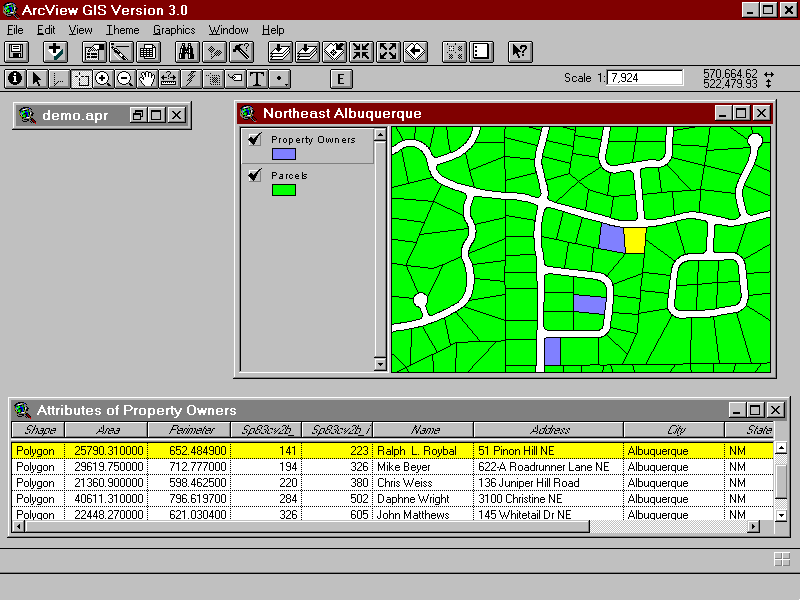Select the magnifier Zoom Out tool
This screenshot has height=600, width=800.
[125, 79]
